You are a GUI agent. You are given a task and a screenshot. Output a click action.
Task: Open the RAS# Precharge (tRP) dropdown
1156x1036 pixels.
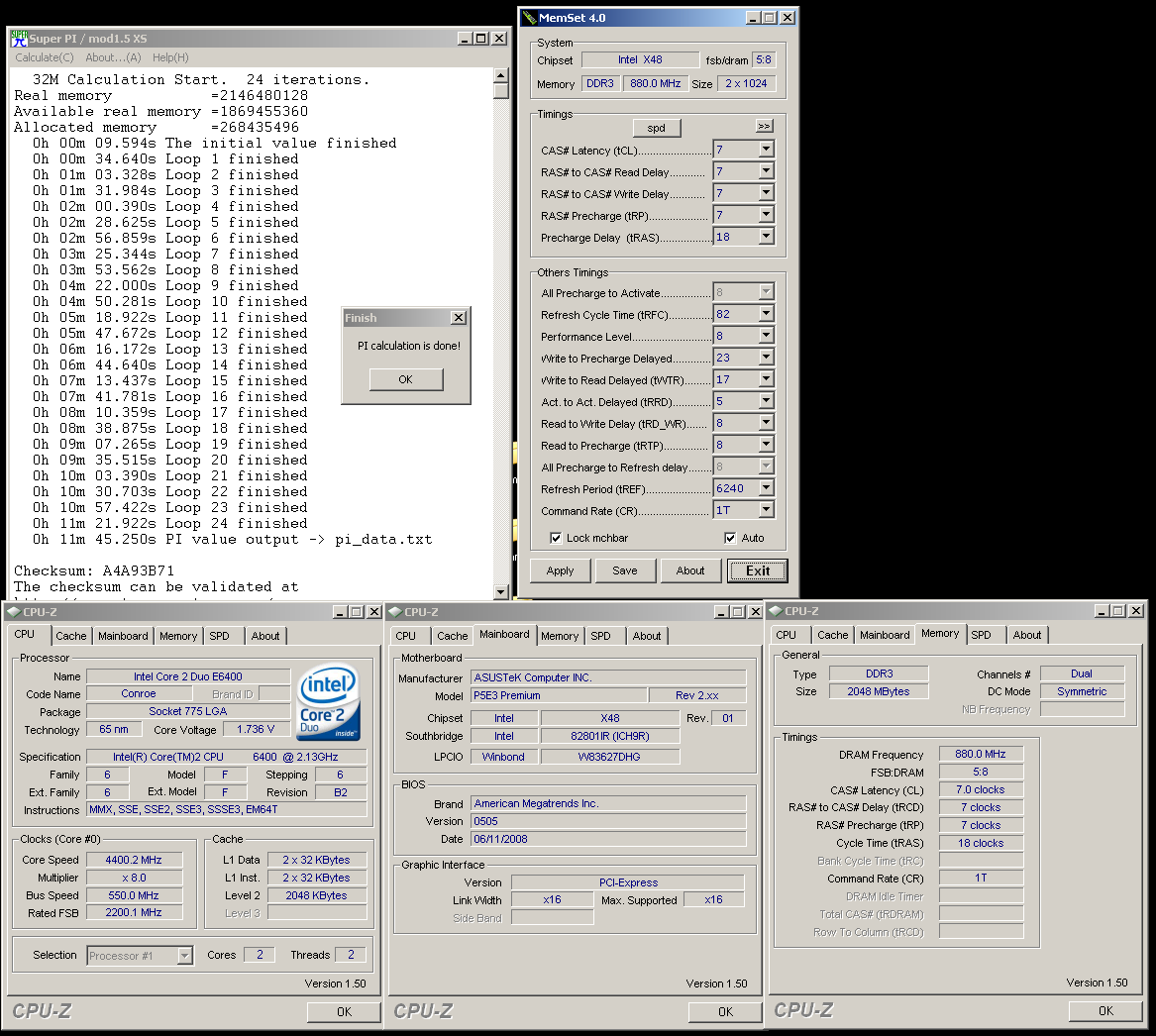click(766, 215)
